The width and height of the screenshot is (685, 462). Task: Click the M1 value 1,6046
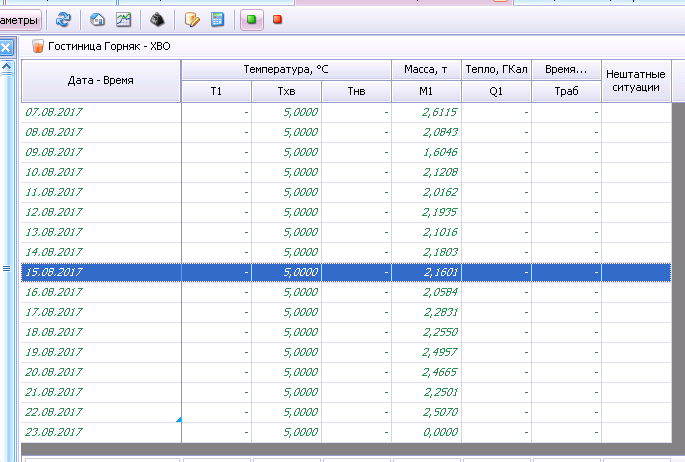pos(440,153)
